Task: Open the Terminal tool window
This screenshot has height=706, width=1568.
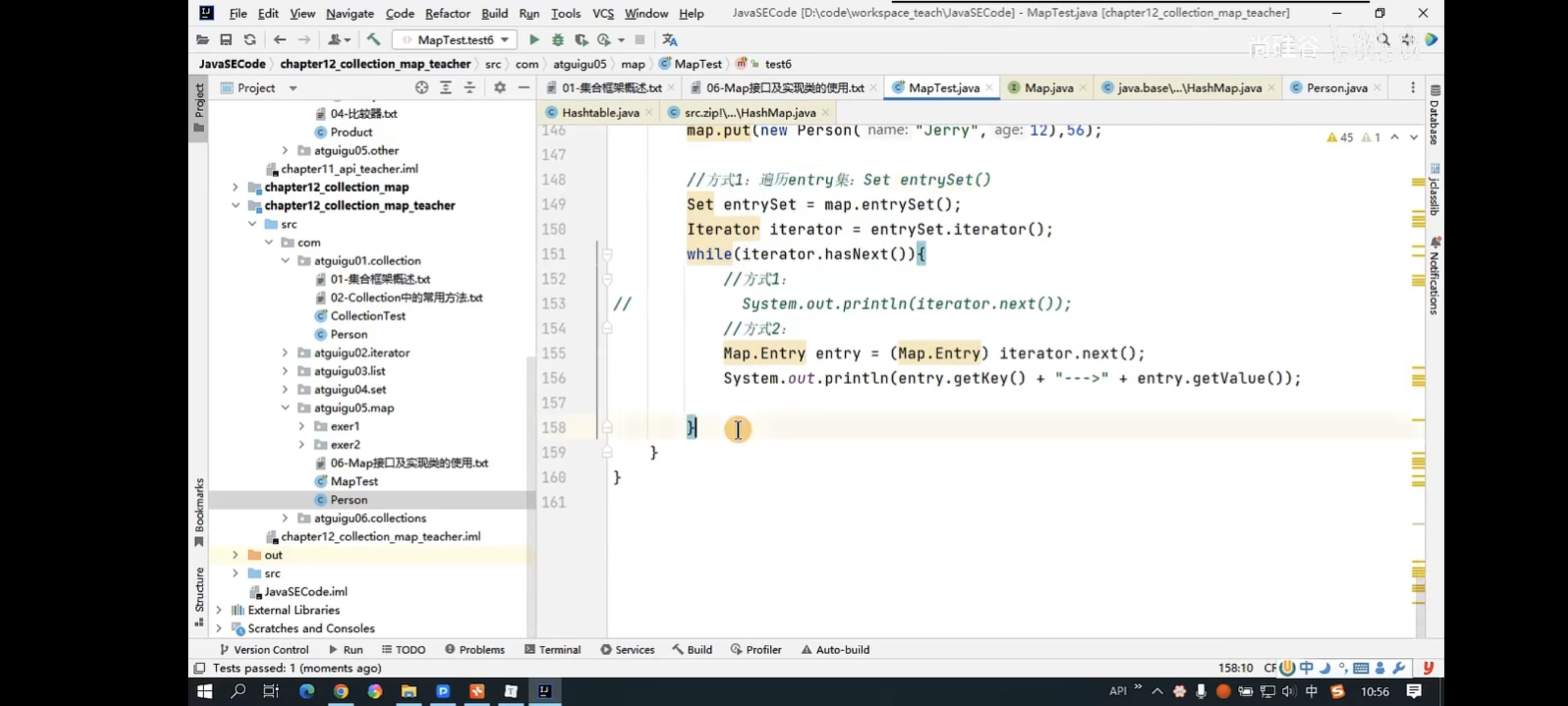Action: [552, 650]
